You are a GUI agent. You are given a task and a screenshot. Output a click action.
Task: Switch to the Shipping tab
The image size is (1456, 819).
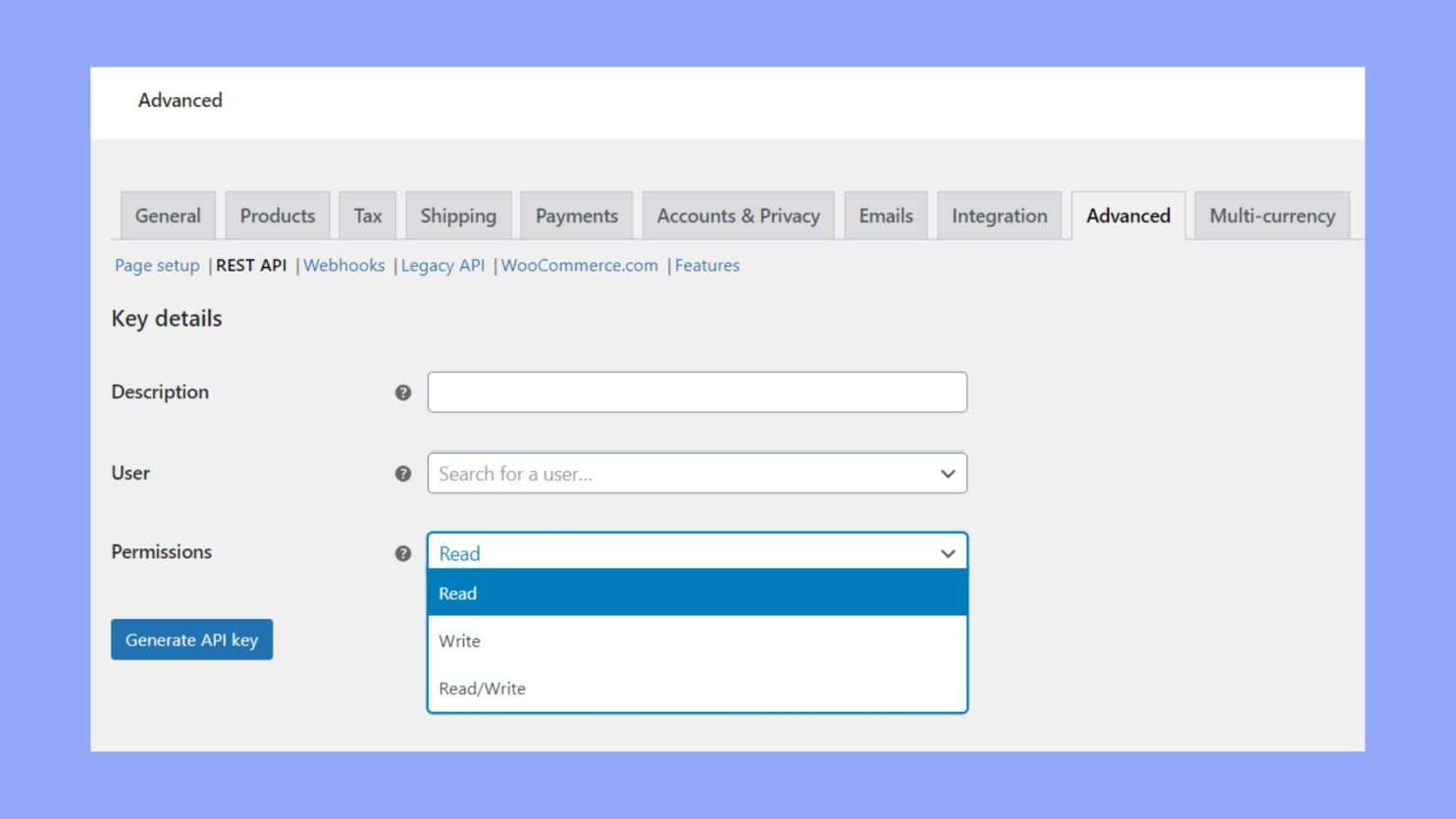pos(457,215)
